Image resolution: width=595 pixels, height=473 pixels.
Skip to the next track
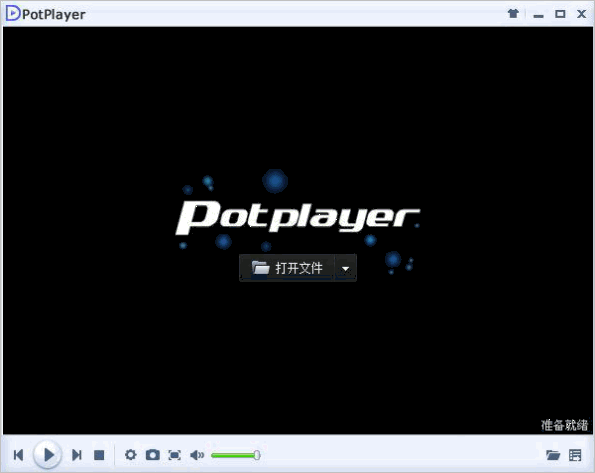point(77,455)
